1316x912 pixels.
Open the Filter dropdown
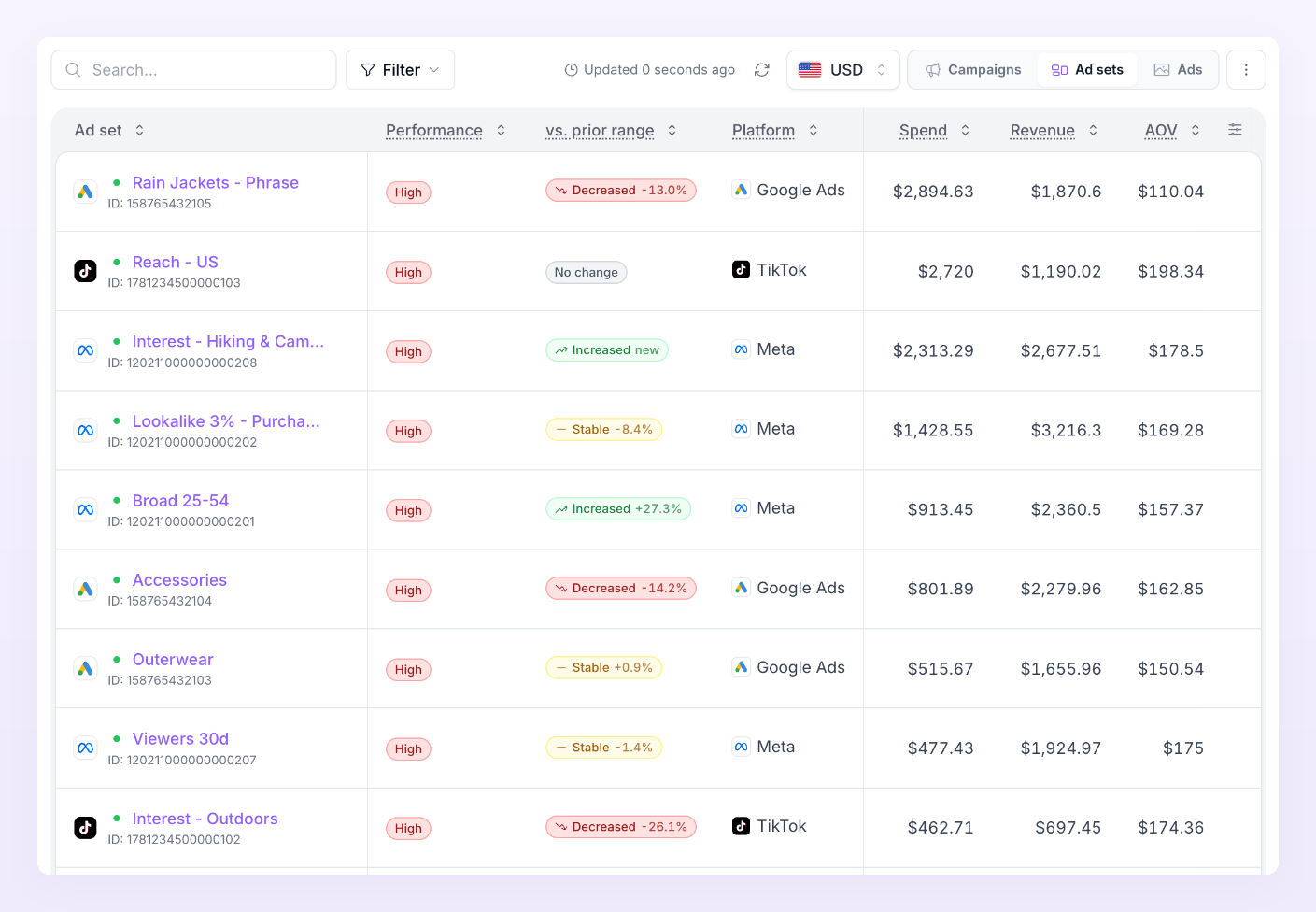tap(400, 70)
